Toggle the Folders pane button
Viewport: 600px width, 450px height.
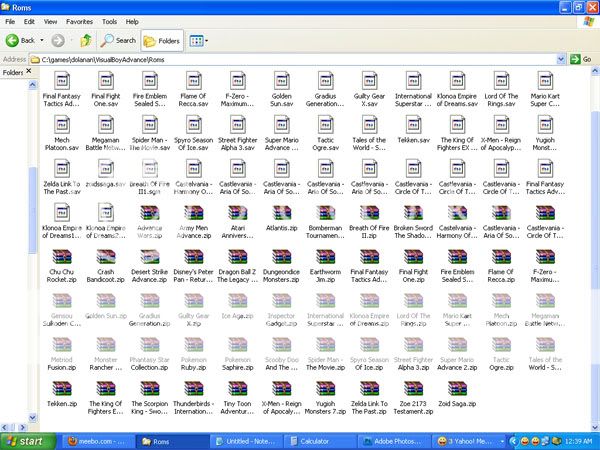click(161, 41)
